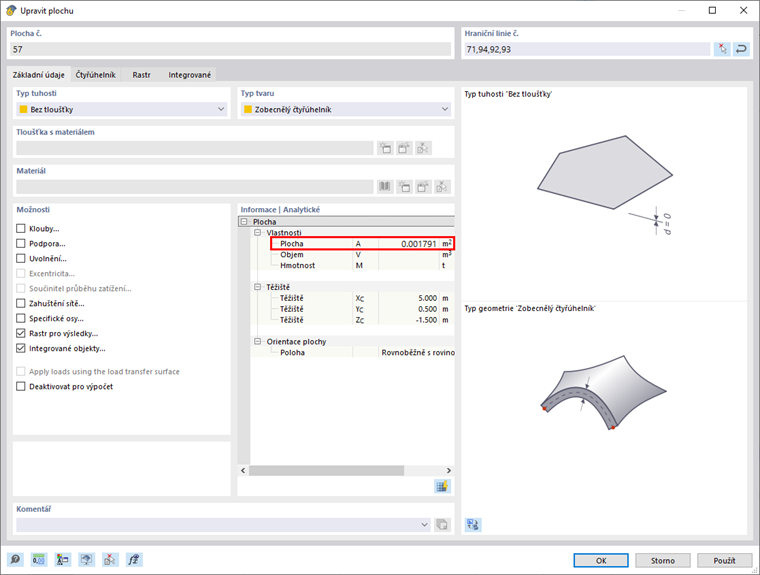Switch to the Čtyřúhelník tab
This screenshot has width=760, height=575.
pos(95,75)
